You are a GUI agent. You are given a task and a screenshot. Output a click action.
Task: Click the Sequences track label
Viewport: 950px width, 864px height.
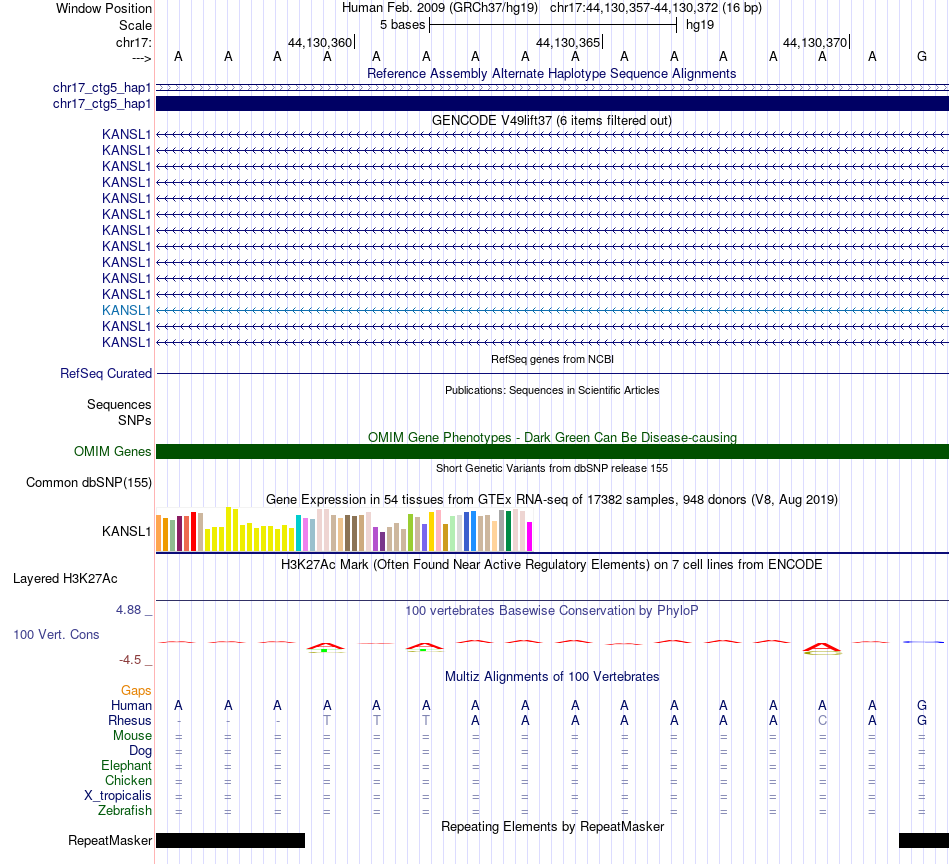(119, 404)
